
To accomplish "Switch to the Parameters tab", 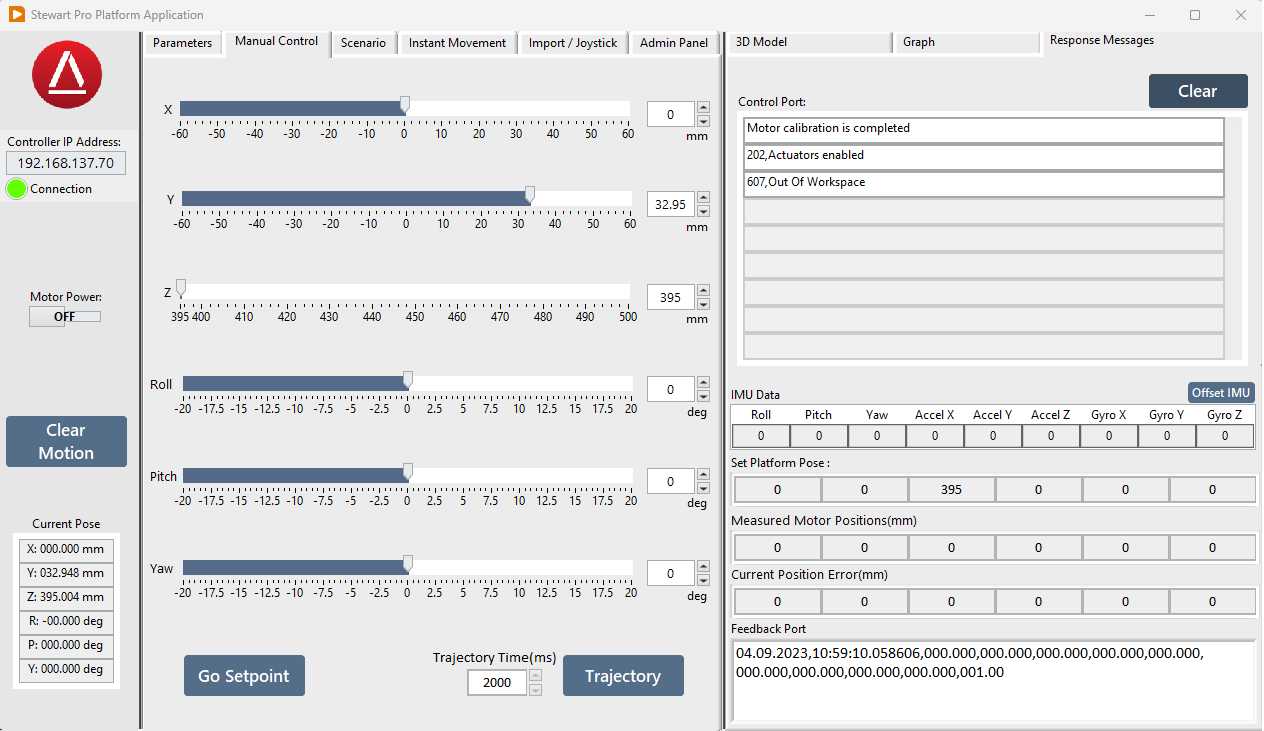I will coord(183,43).
